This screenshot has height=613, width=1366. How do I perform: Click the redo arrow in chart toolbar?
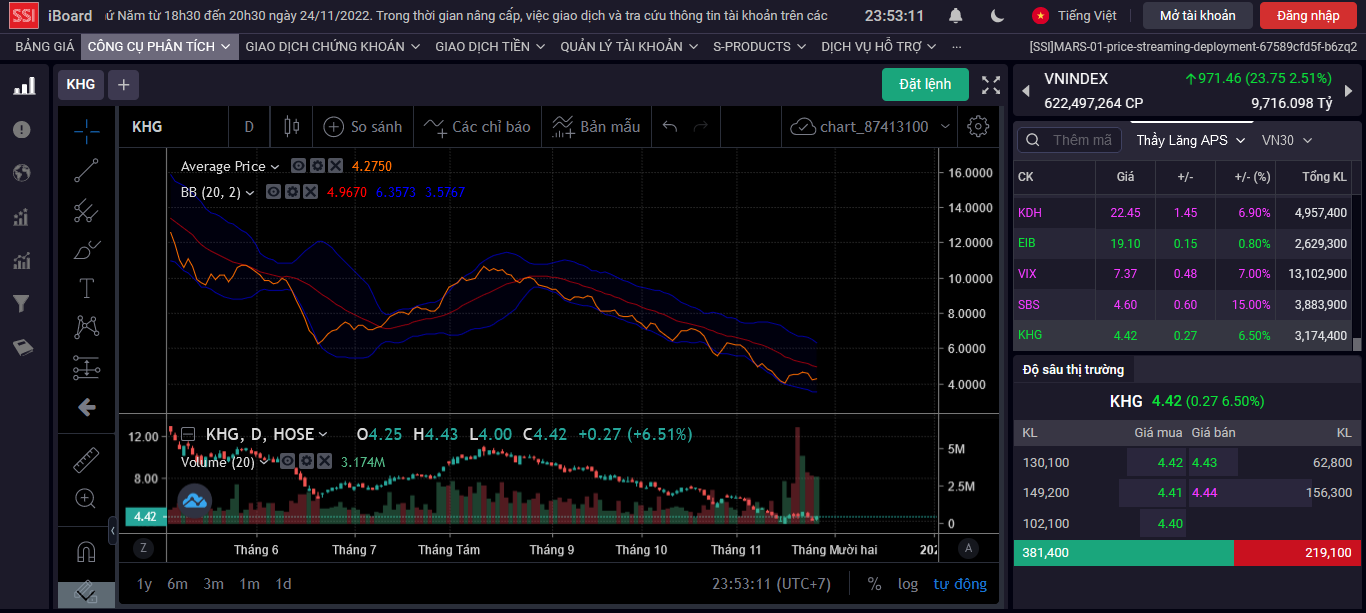click(701, 127)
